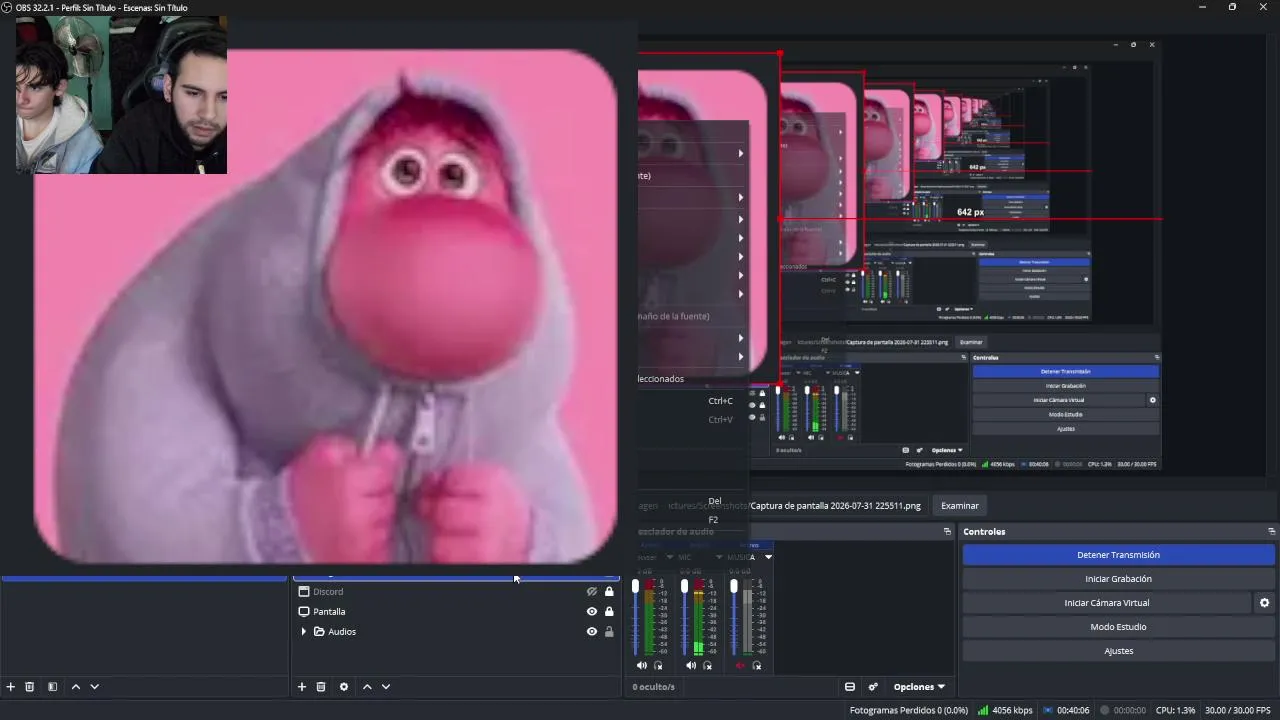This screenshot has height=720, width=1280.
Task: Open source properties gear in Sources toolbar
Action: tap(344, 687)
